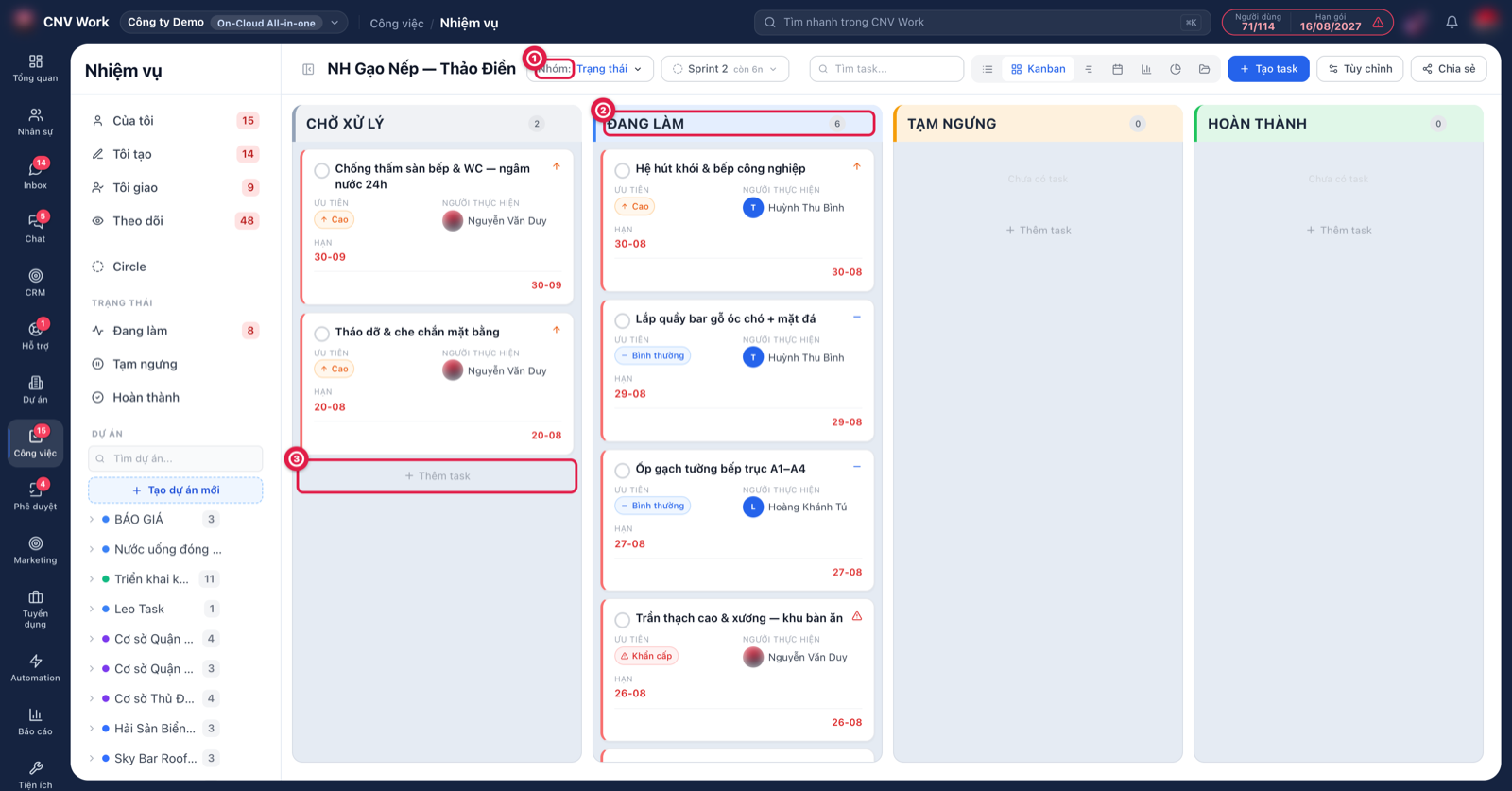The image size is (1512, 791).
Task: Expand the BÁO GIÁ project
Action: (x=93, y=520)
